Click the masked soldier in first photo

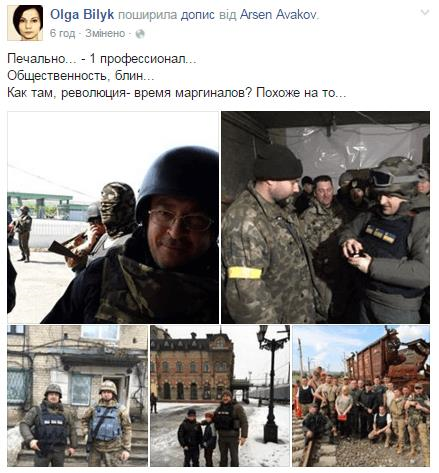(x=116, y=213)
